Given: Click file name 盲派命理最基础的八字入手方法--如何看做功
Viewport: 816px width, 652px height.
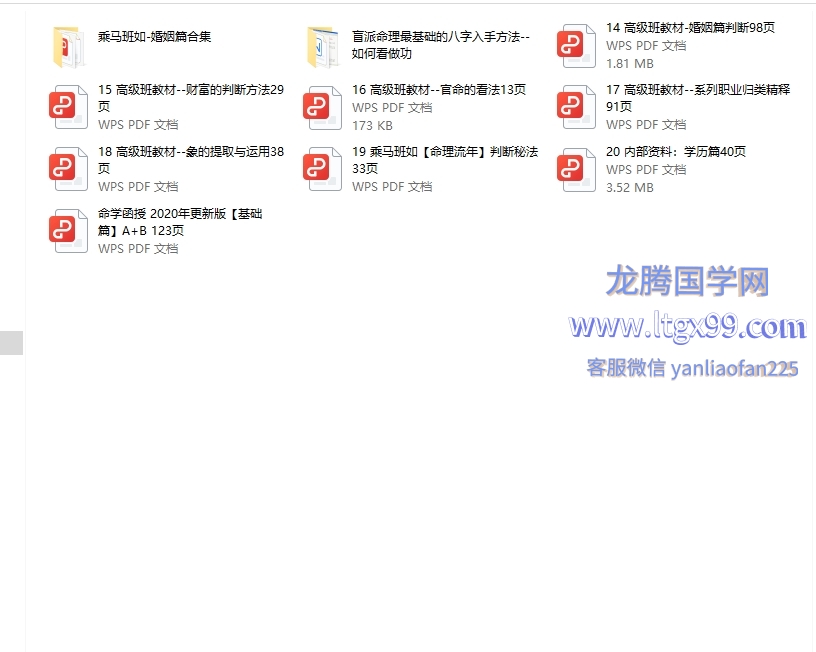Looking at the screenshot, I should pos(441,45).
